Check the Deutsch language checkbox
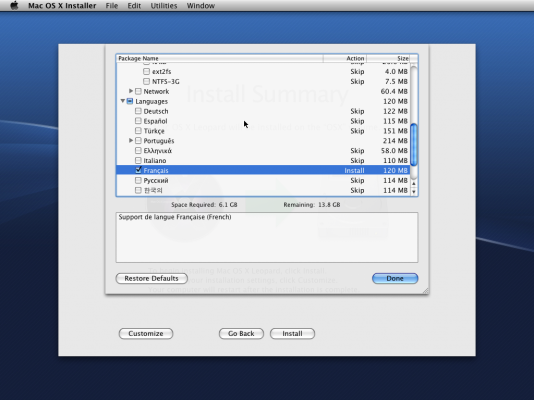This screenshot has height=400, width=534. [x=138, y=111]
